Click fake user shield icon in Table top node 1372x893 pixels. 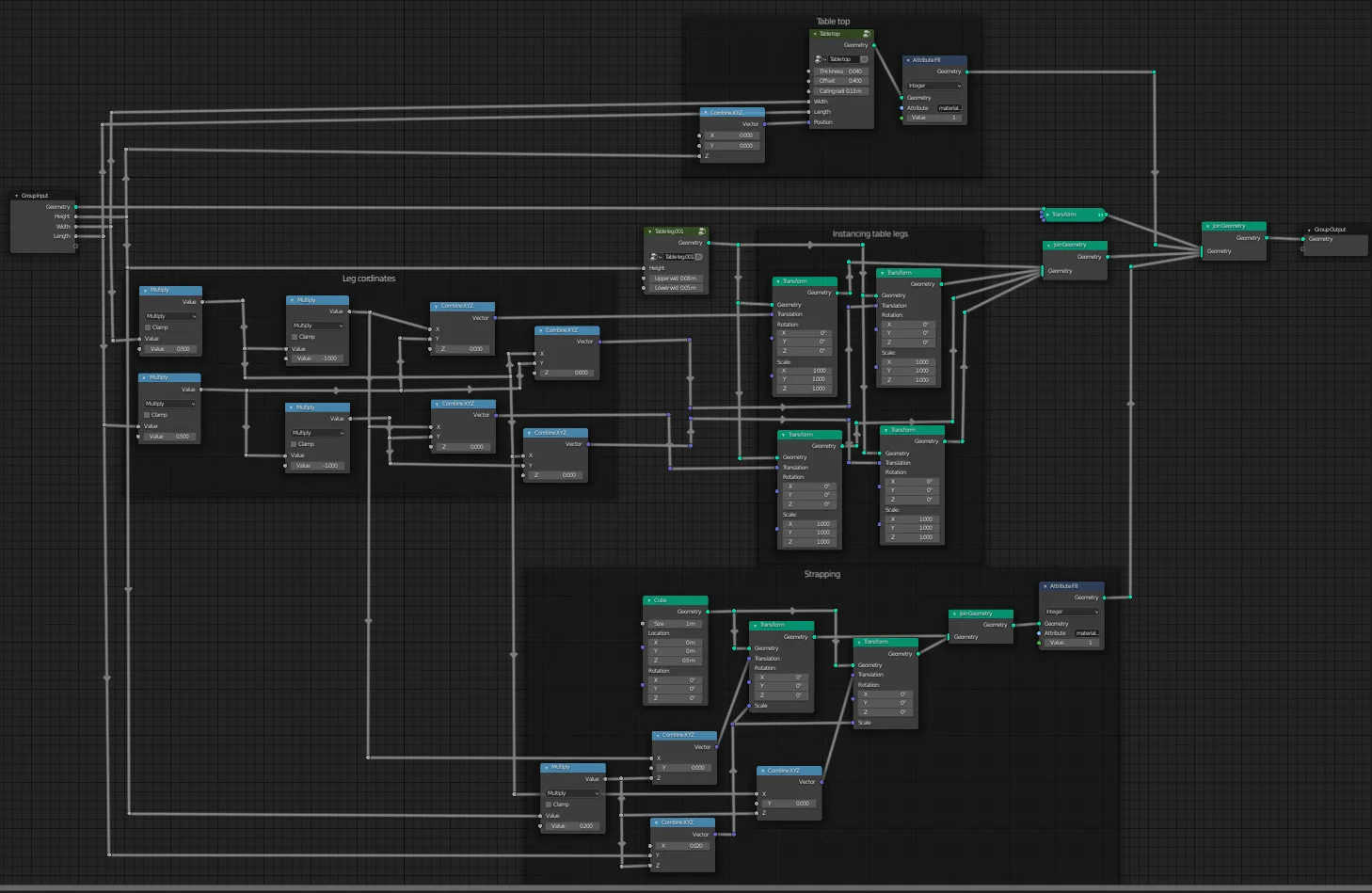pos(864,59)
